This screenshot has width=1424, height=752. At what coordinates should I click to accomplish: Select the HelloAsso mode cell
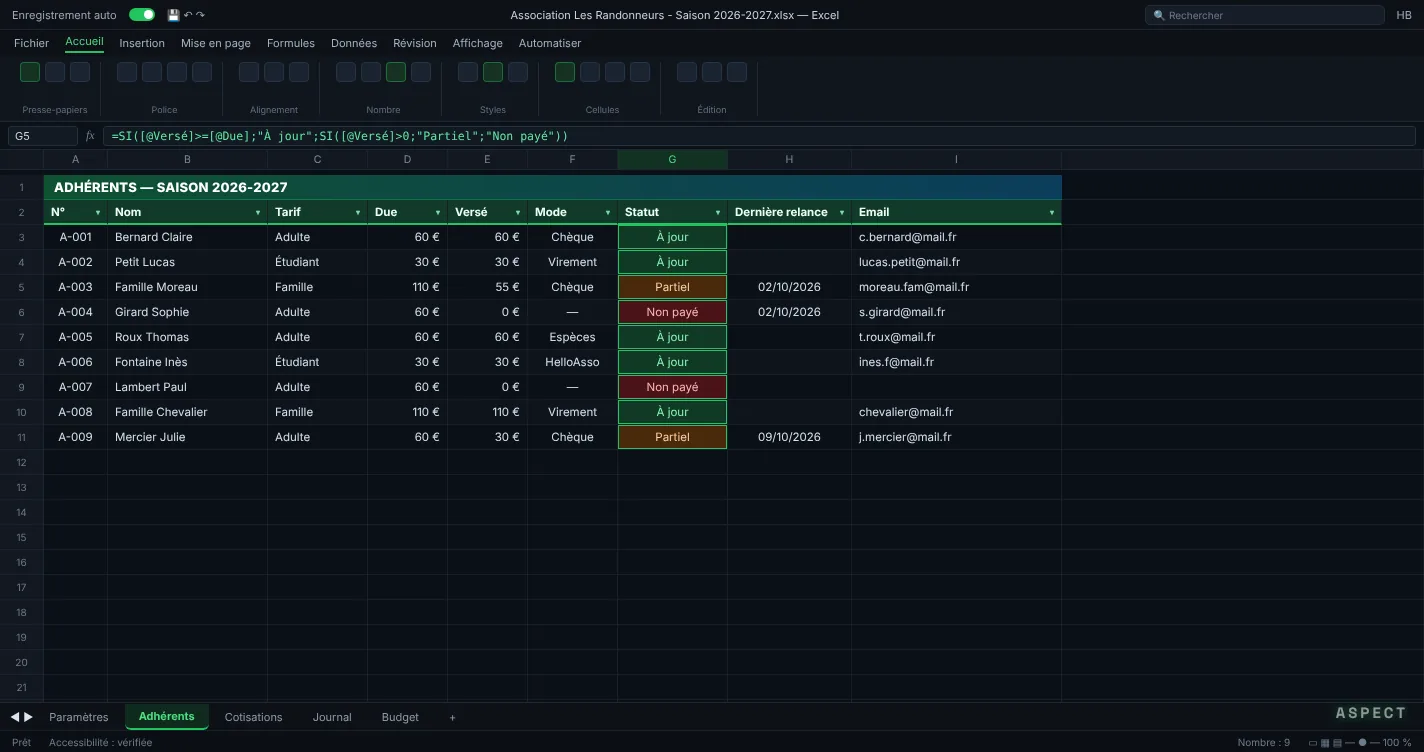572,362
